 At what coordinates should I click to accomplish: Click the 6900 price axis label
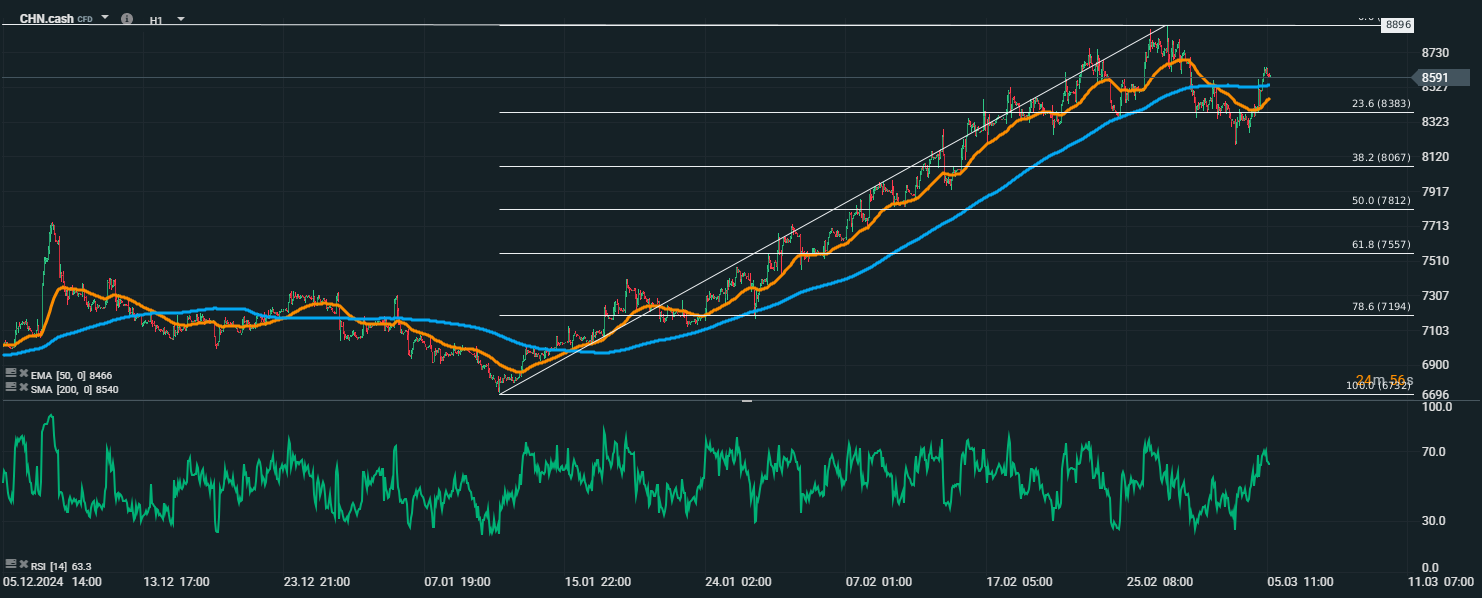(1435, 365)
